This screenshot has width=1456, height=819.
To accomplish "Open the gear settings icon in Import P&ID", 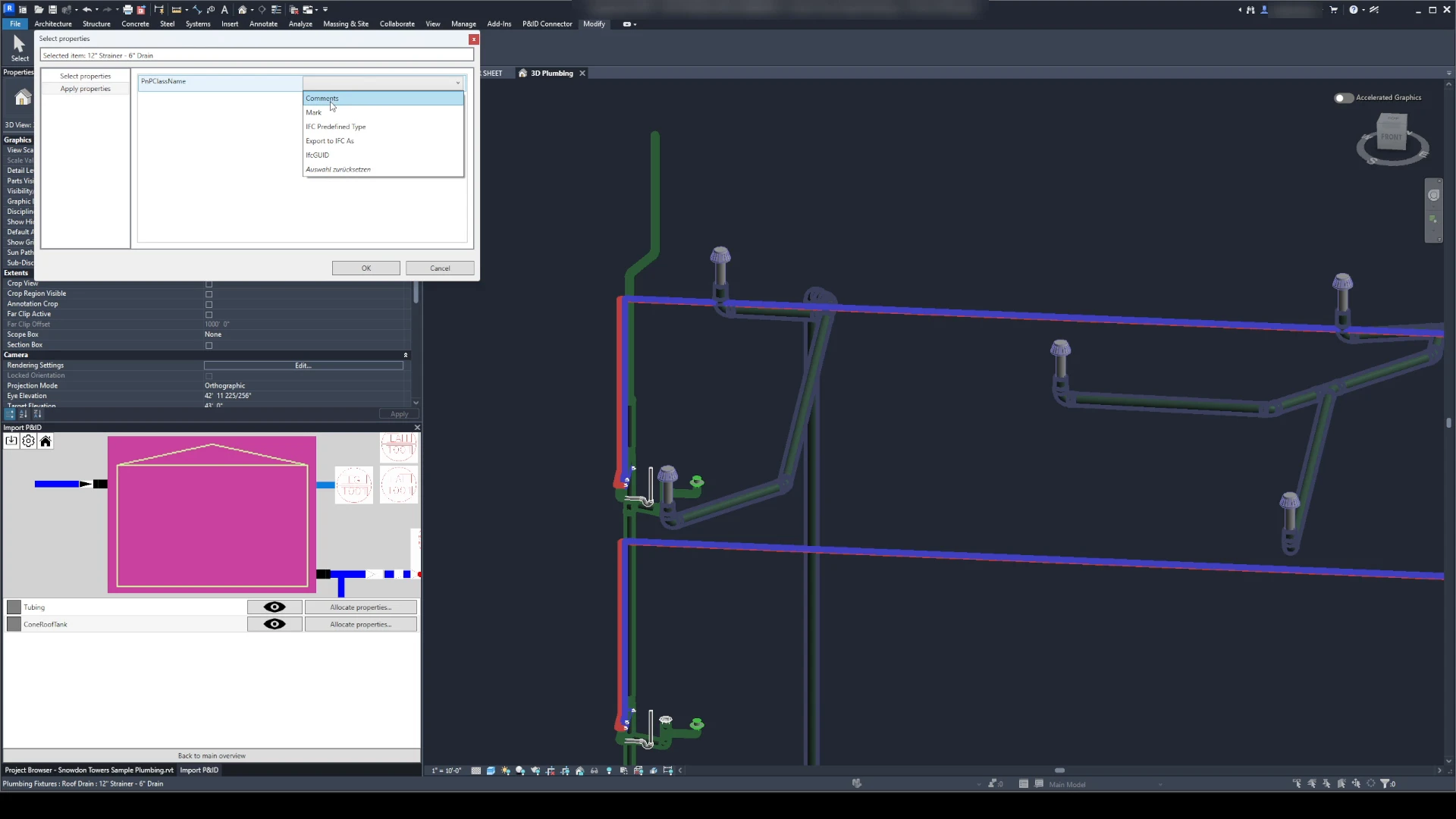I will (x=28, y=441).
